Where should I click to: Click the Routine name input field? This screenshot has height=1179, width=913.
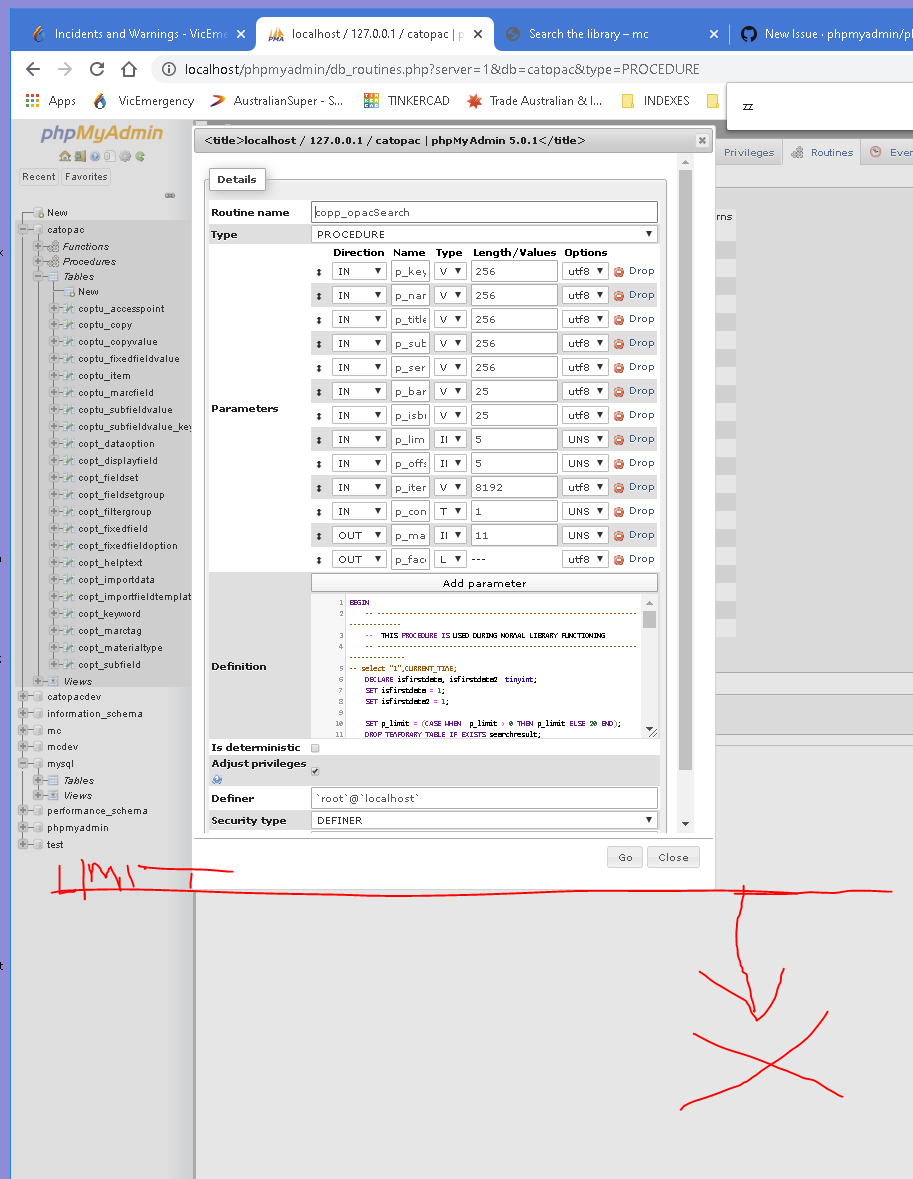coord(484,212)
